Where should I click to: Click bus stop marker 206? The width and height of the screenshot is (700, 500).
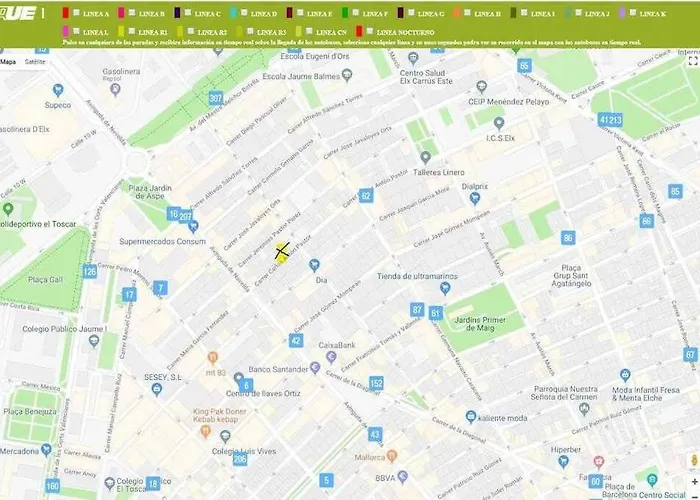tap(240, 458)
